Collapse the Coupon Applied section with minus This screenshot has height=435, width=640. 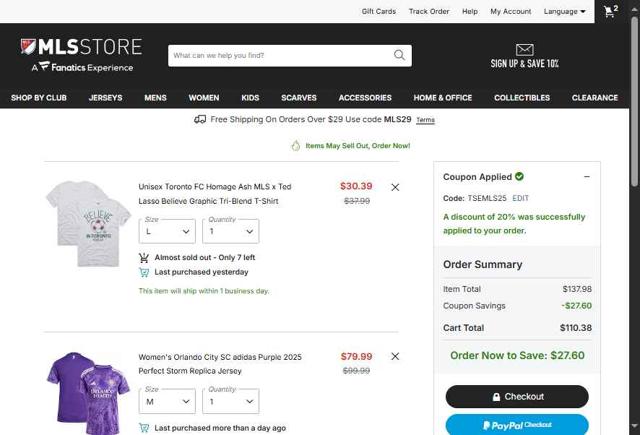pos(587,177)
